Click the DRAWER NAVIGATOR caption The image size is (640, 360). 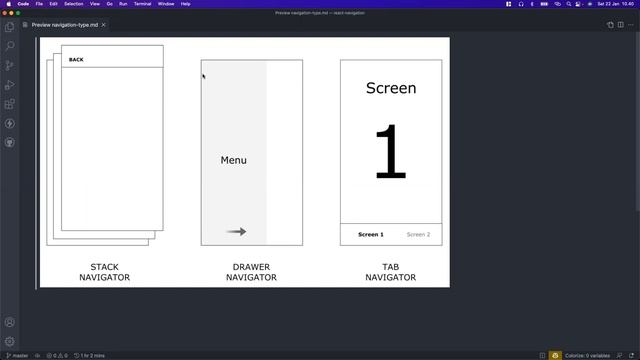pos(251,272)
